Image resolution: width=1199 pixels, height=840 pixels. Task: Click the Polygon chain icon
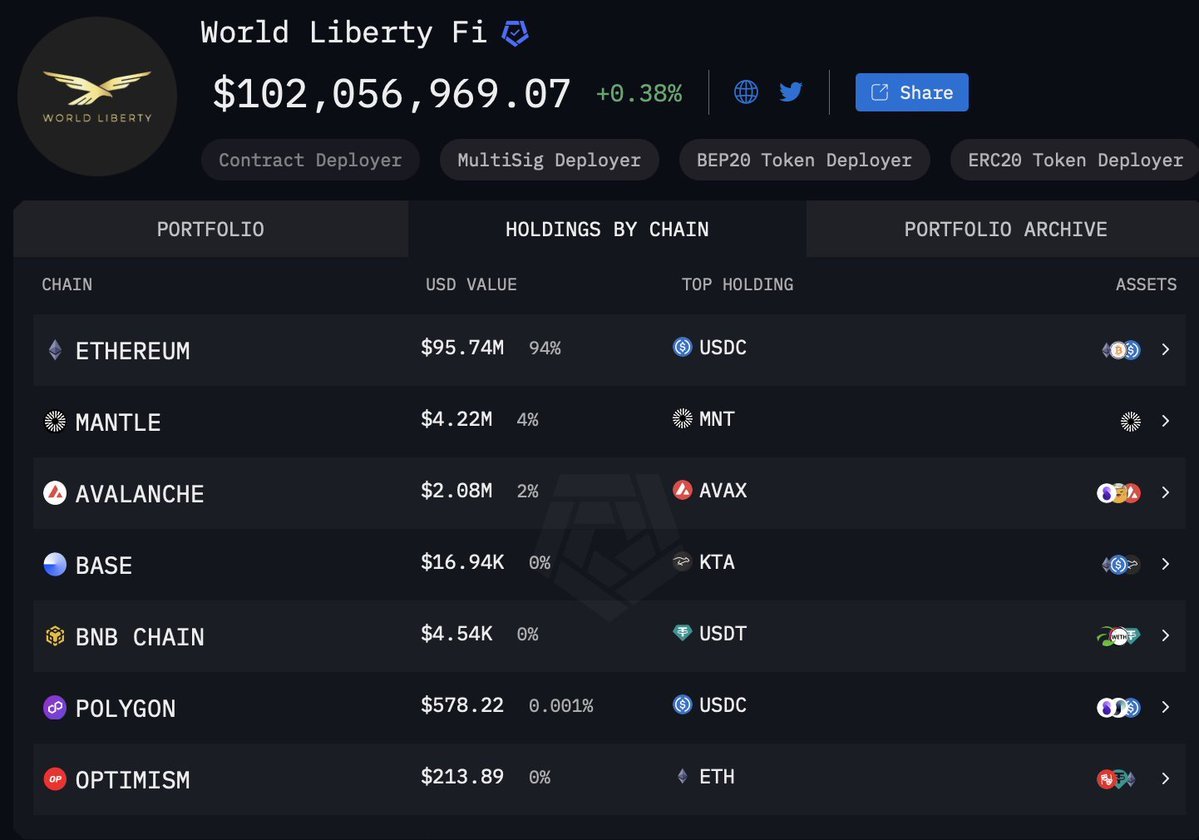pos(55,708)
